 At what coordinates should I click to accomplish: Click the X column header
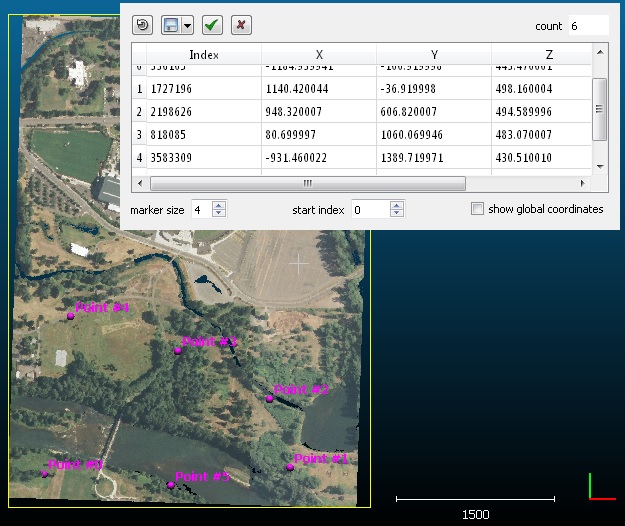coord(319,55)
